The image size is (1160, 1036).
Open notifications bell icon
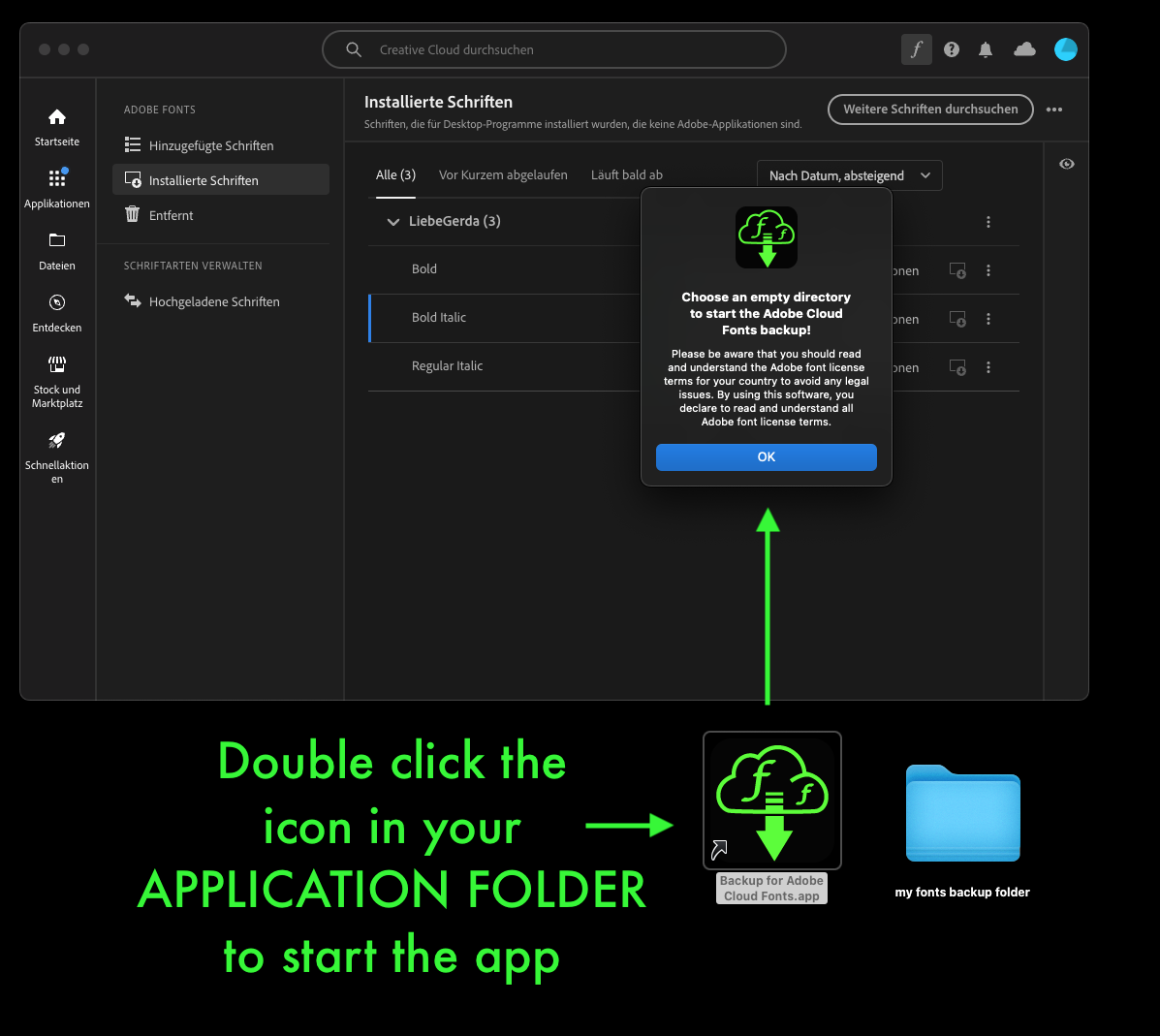(x=986, y=49)
